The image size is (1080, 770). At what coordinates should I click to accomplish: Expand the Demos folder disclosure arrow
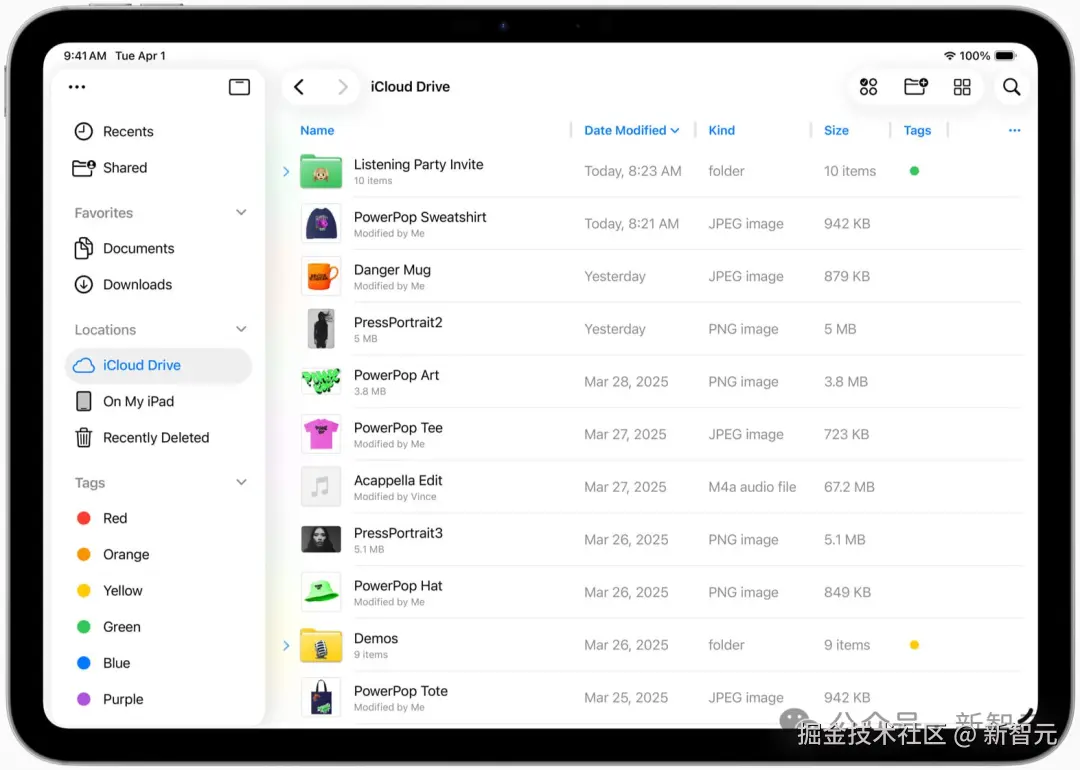tap(287, 645)
